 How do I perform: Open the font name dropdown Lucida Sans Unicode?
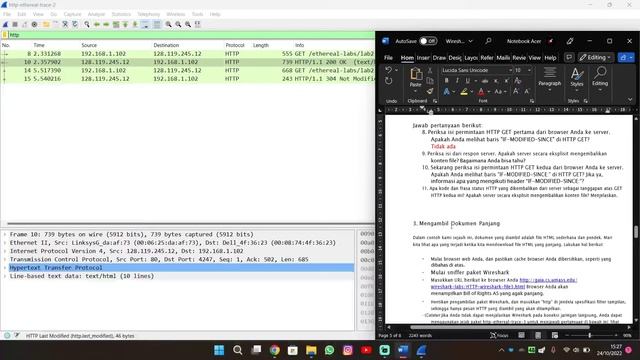point(510,70)
